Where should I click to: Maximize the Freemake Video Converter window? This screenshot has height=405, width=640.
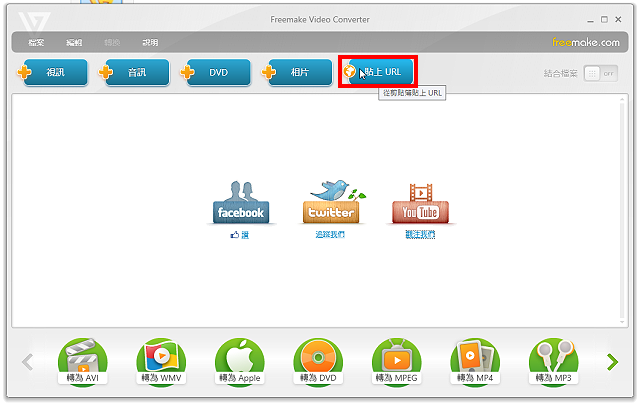tap(604, 20)
